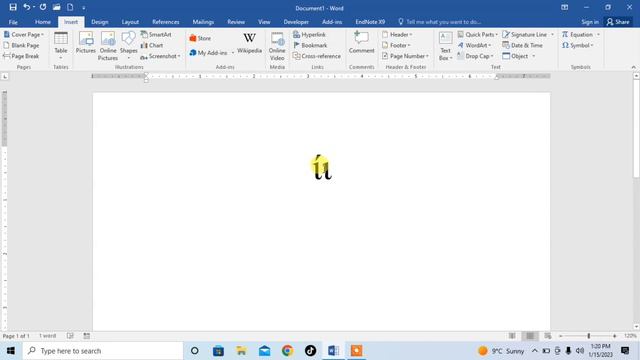This screenshot has height=360, width=640.
Task: Insert an Object
Action: pos(518,56)
